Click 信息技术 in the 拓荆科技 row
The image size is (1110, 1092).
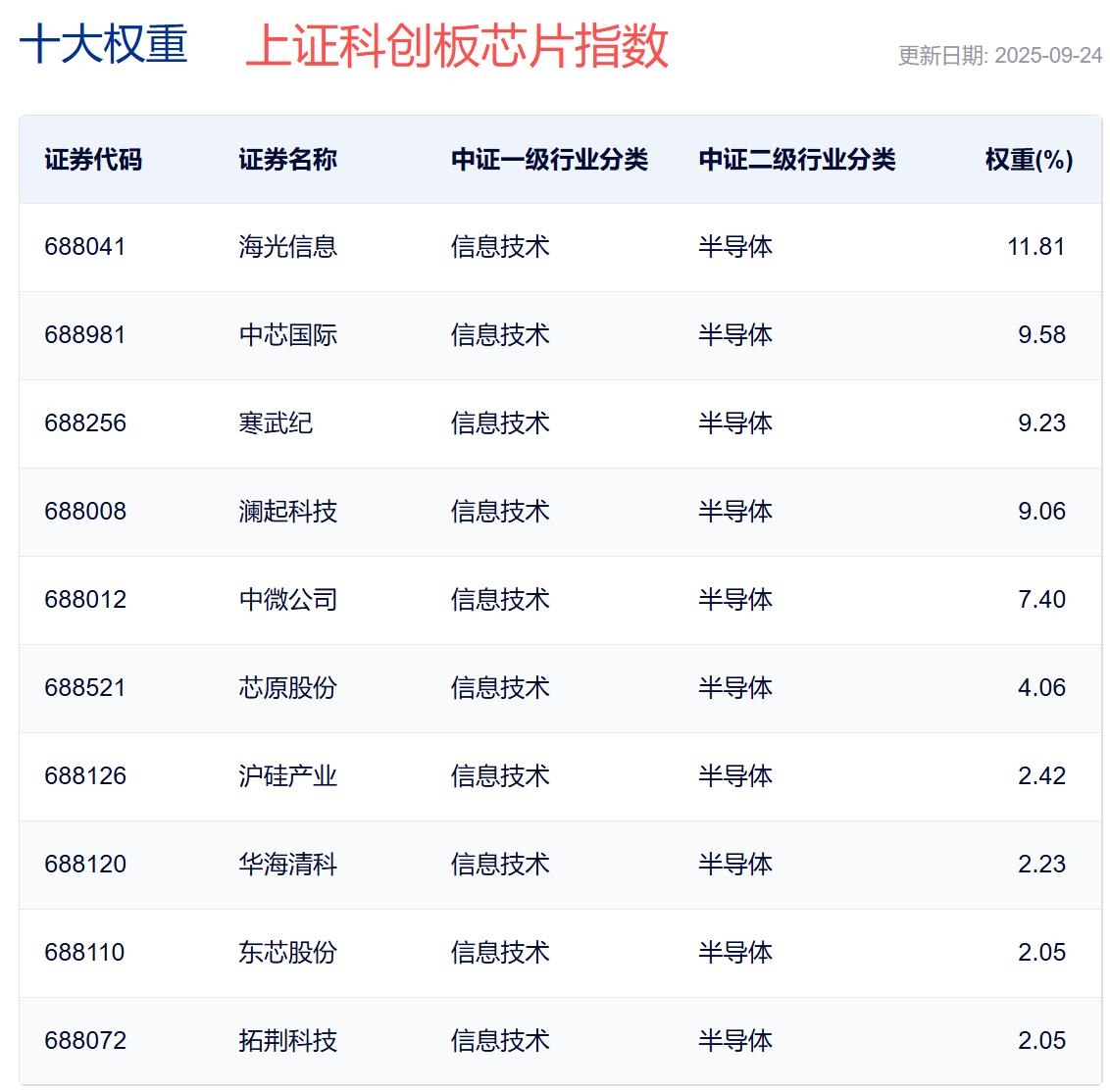click(500, 1041)
